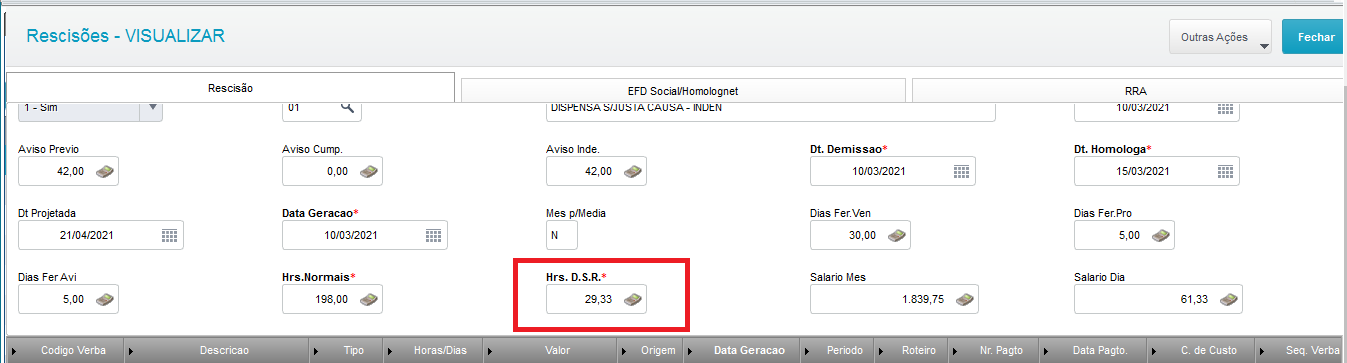This screenshot has width=1347, height=363.
Task: Click the Aviso Cump. value field
Action: [x=332, y=172]
